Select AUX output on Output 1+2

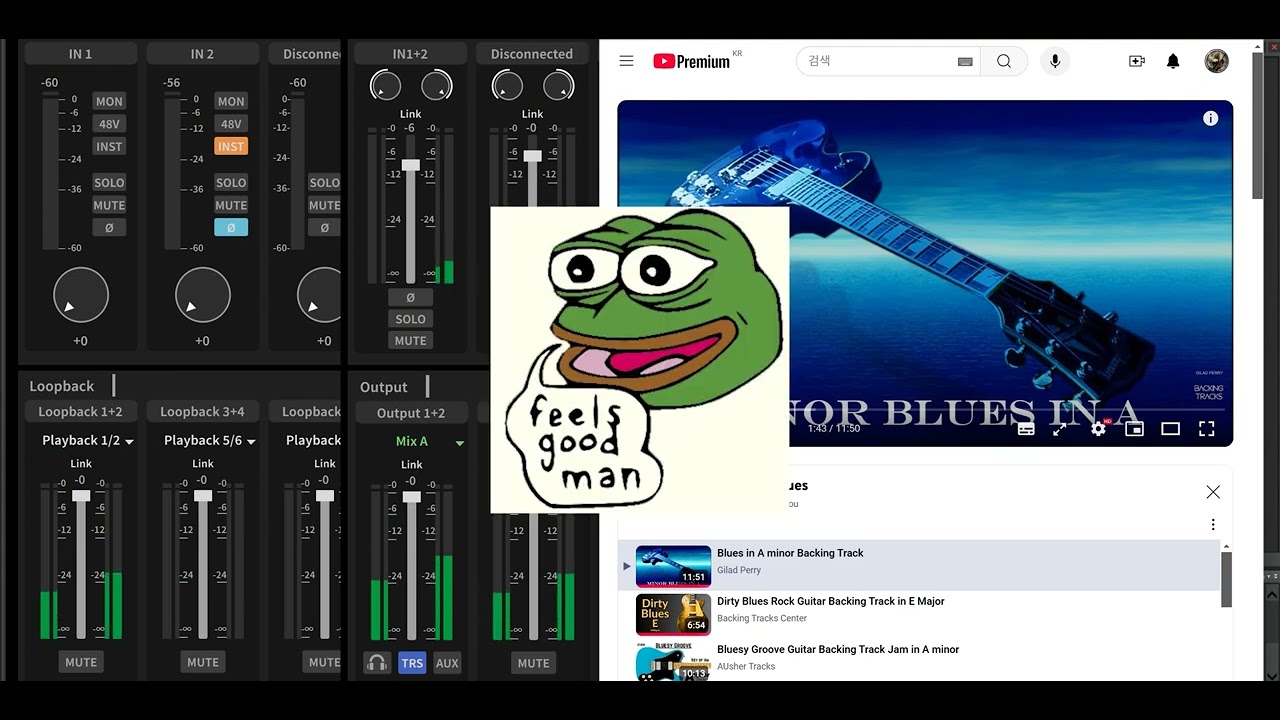click(447, 663)
